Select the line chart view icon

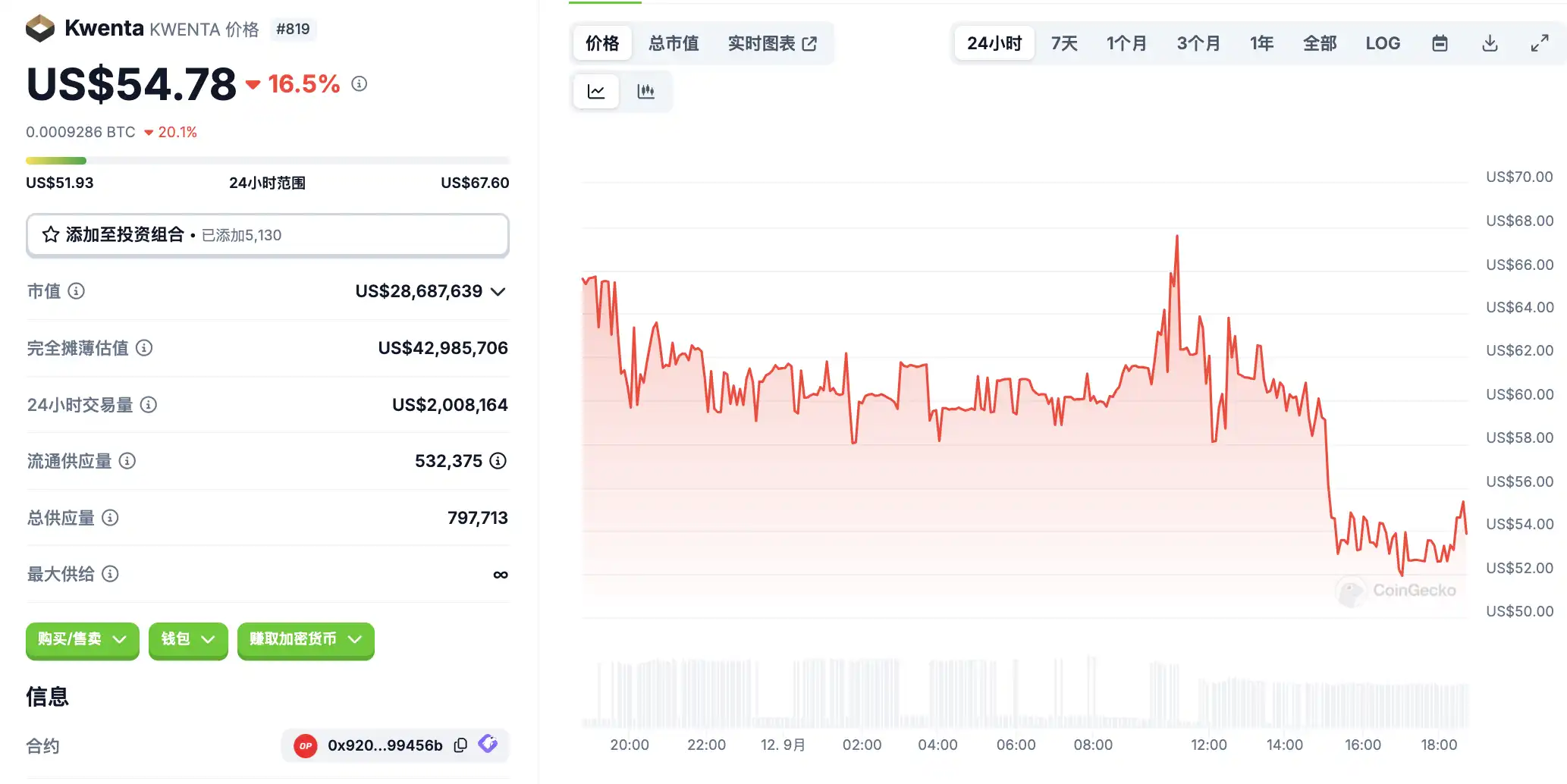(x=596, y=92)
